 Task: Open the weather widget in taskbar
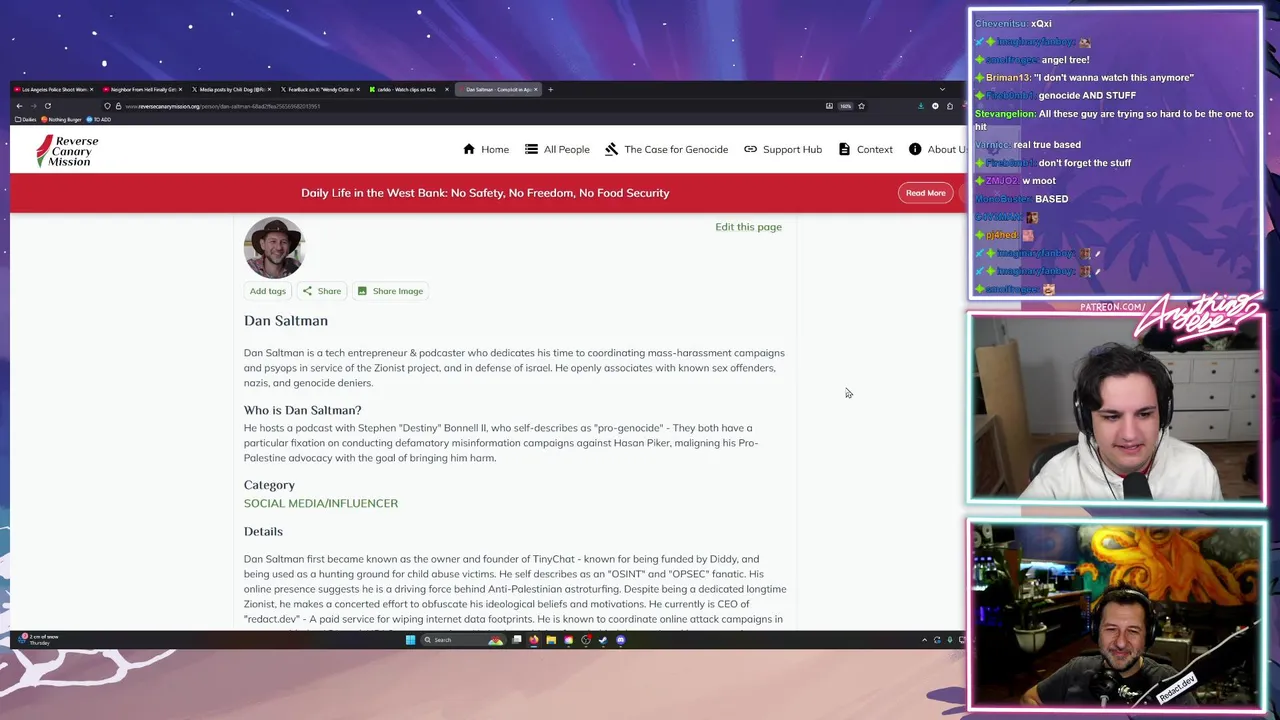tap(38, 639)
